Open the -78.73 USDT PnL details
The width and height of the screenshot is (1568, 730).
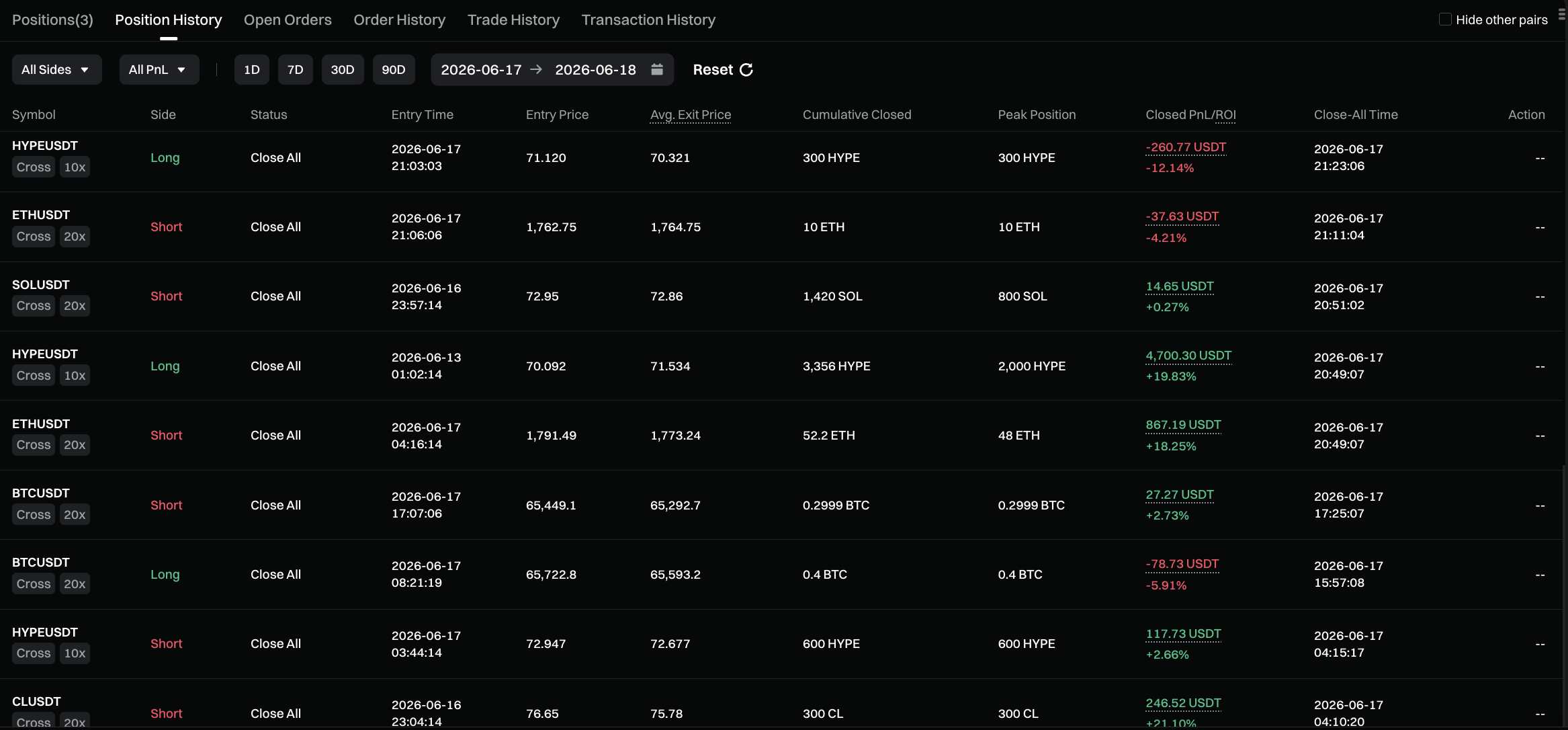(x=1182, y=564)
